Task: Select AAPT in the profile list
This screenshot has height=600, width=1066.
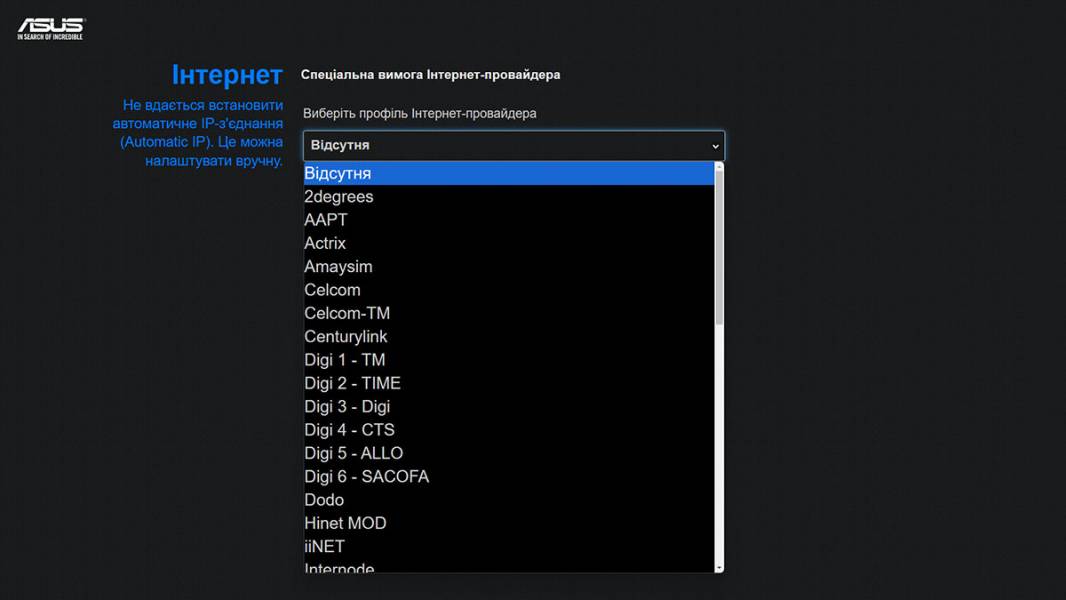Action: [509, 219]
